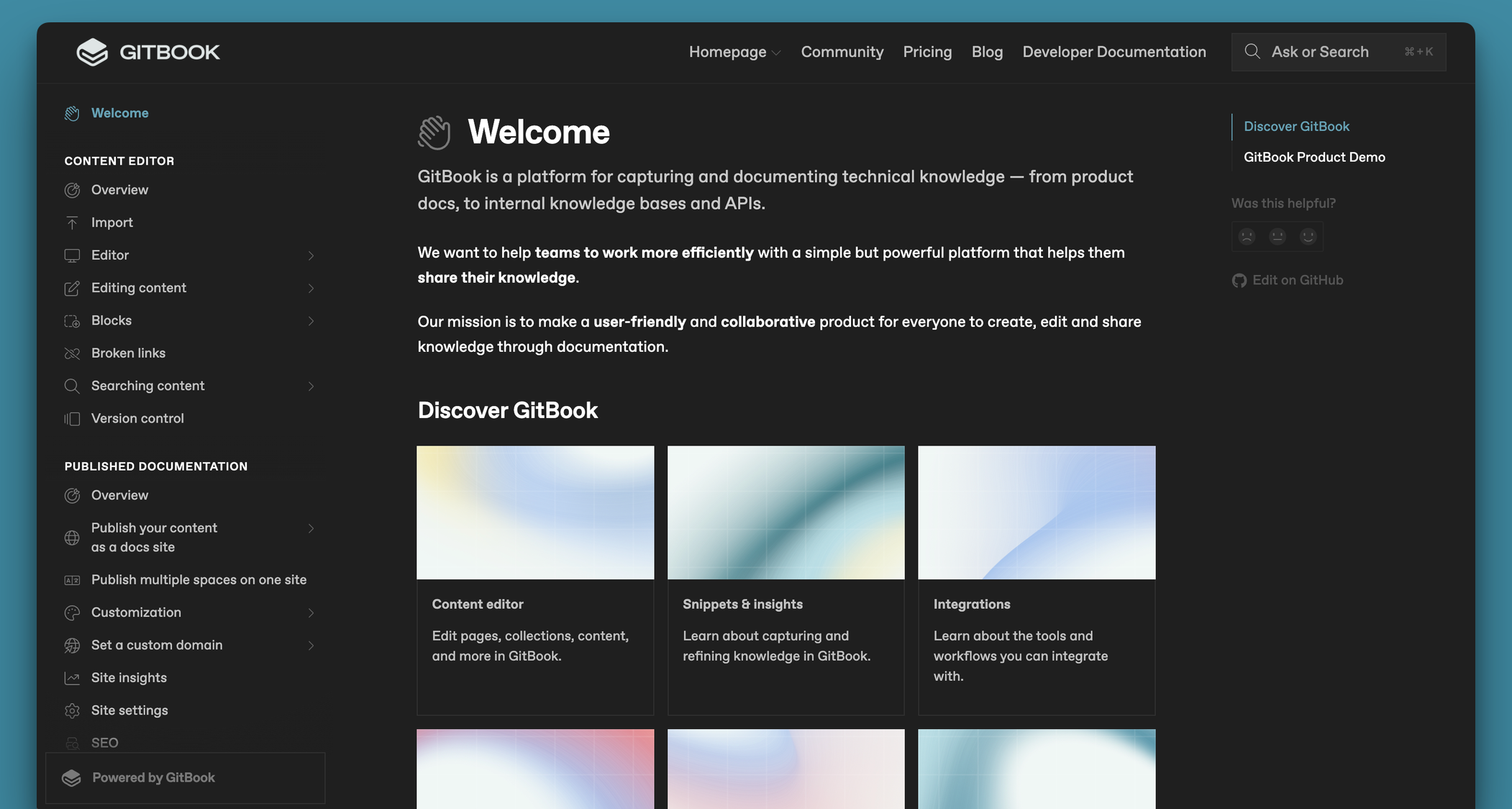
Task: Open the Homepage dropdown in the navbar
Action: pos(734,52)
